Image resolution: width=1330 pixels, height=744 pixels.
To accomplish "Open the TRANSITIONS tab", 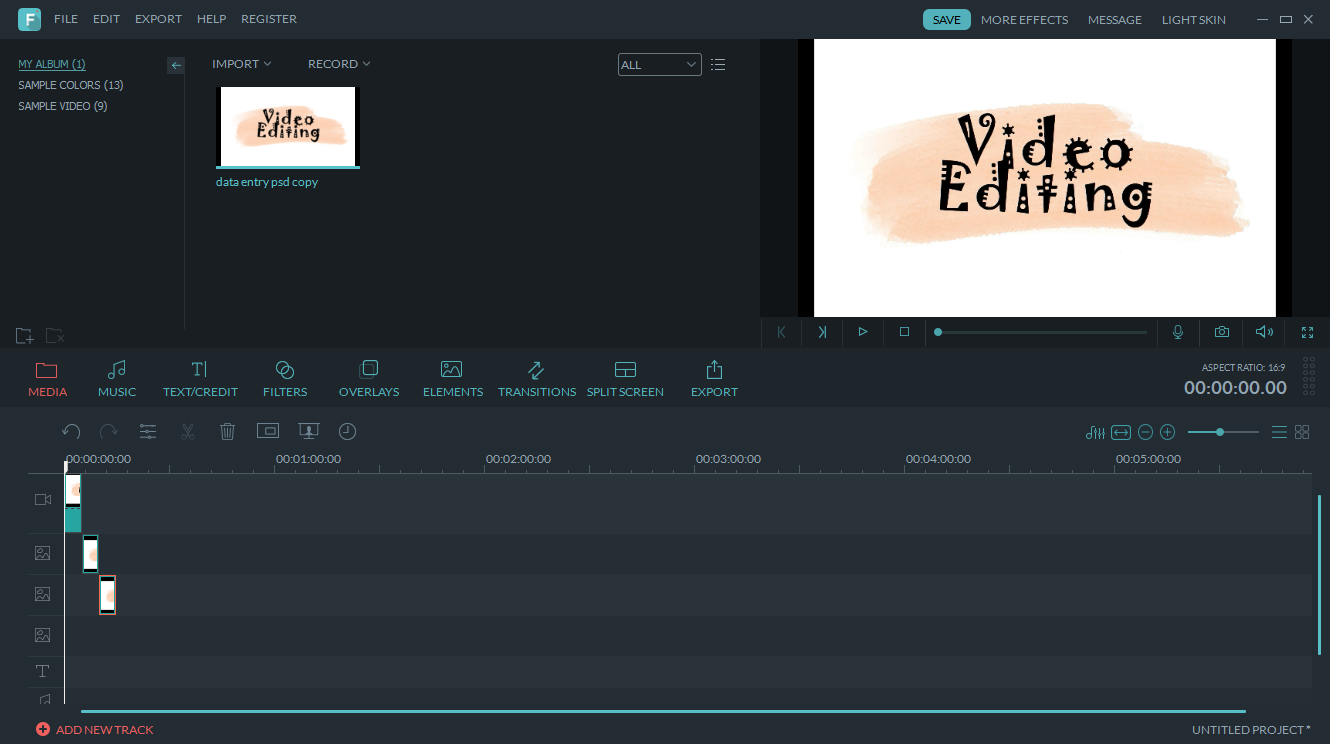I will [537, 379].
